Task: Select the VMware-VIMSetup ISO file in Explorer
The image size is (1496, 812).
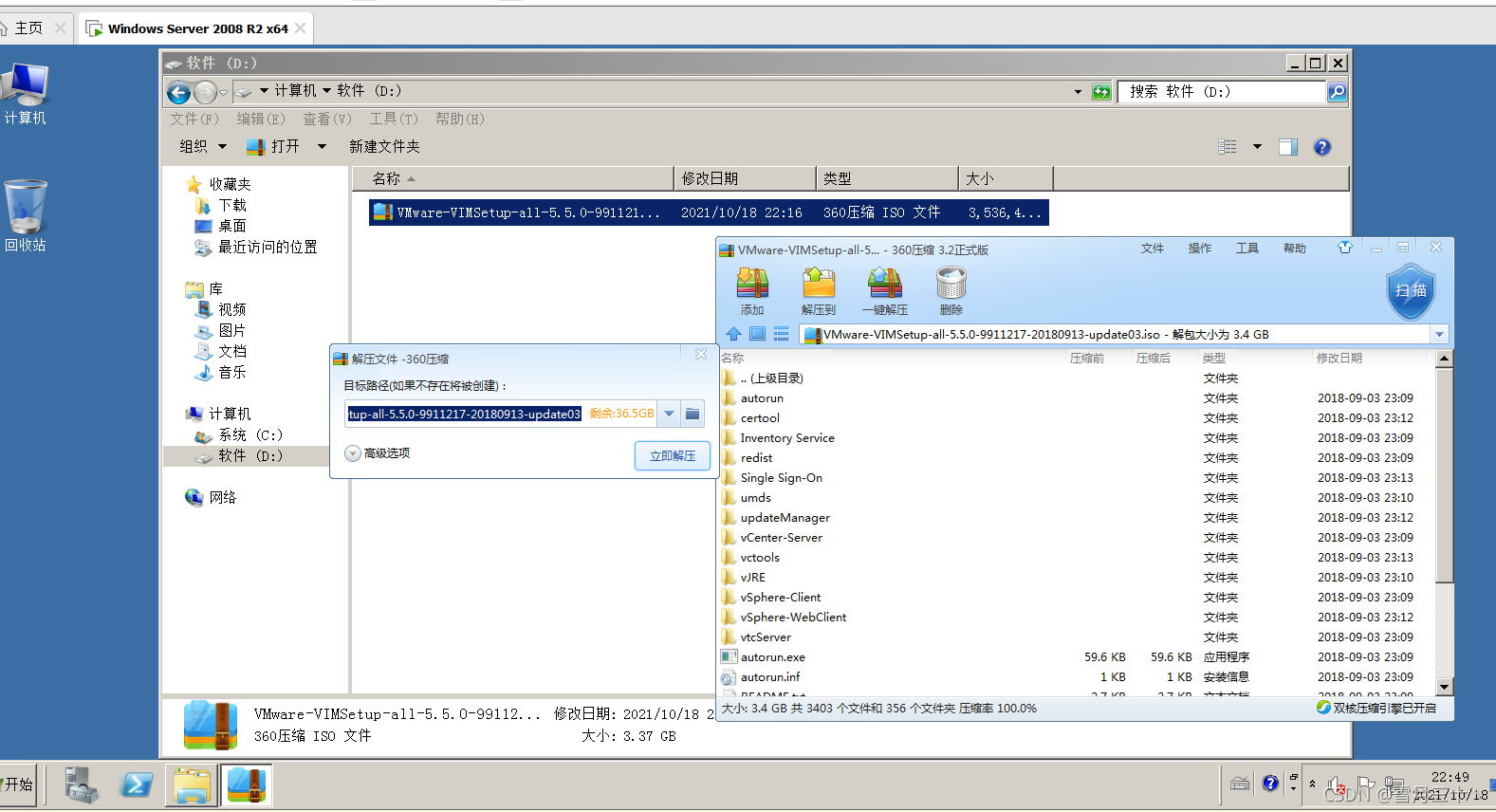Action: (x=709, y=212)
